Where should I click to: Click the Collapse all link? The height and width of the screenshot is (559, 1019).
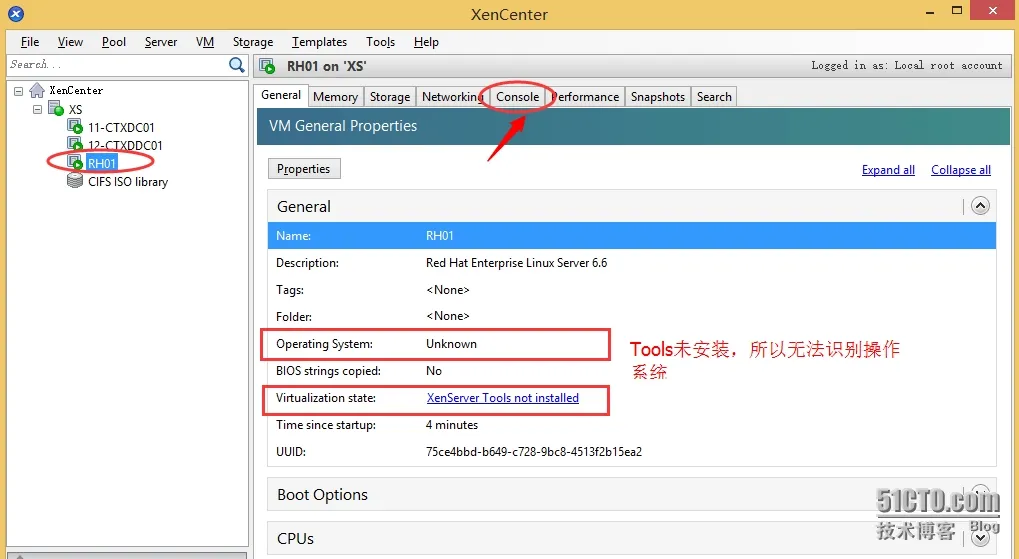point(961,170)
